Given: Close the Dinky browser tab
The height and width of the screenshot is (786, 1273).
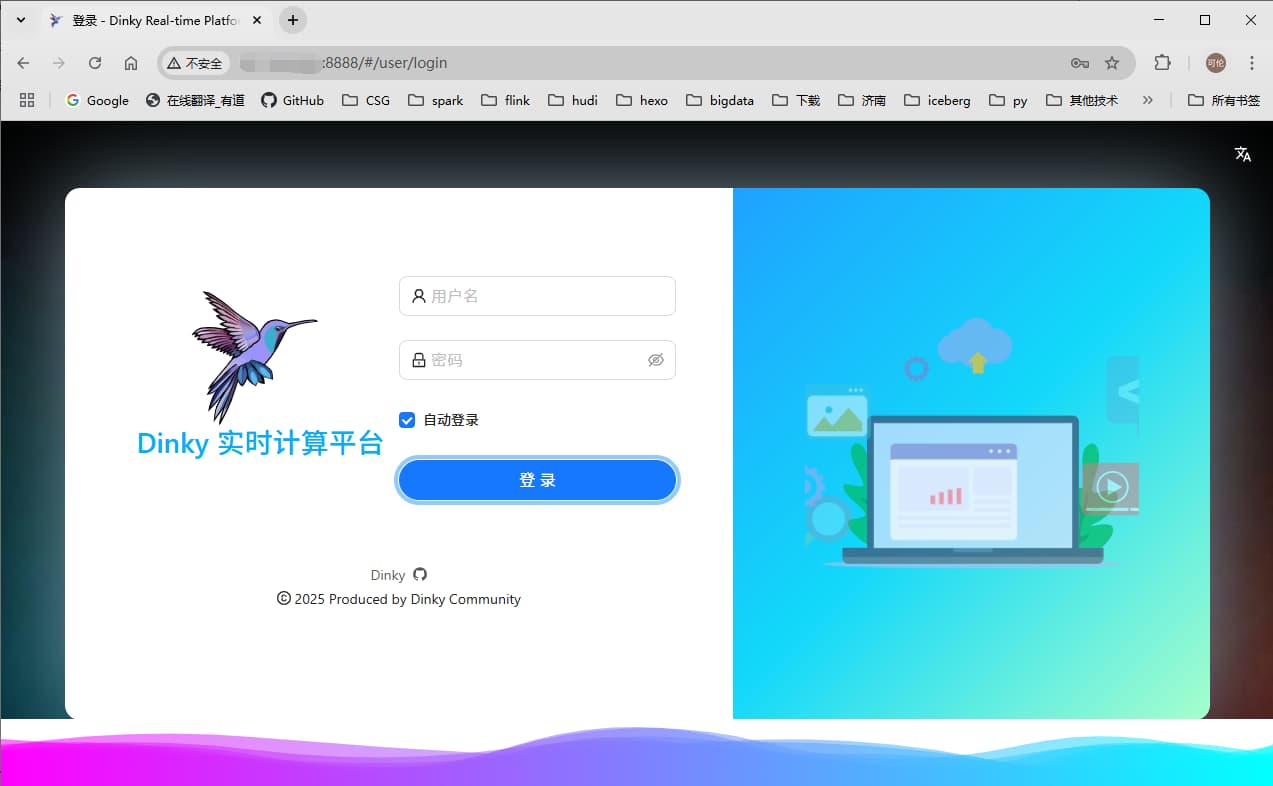Looking at the screenshot, I should pos(257,20).
